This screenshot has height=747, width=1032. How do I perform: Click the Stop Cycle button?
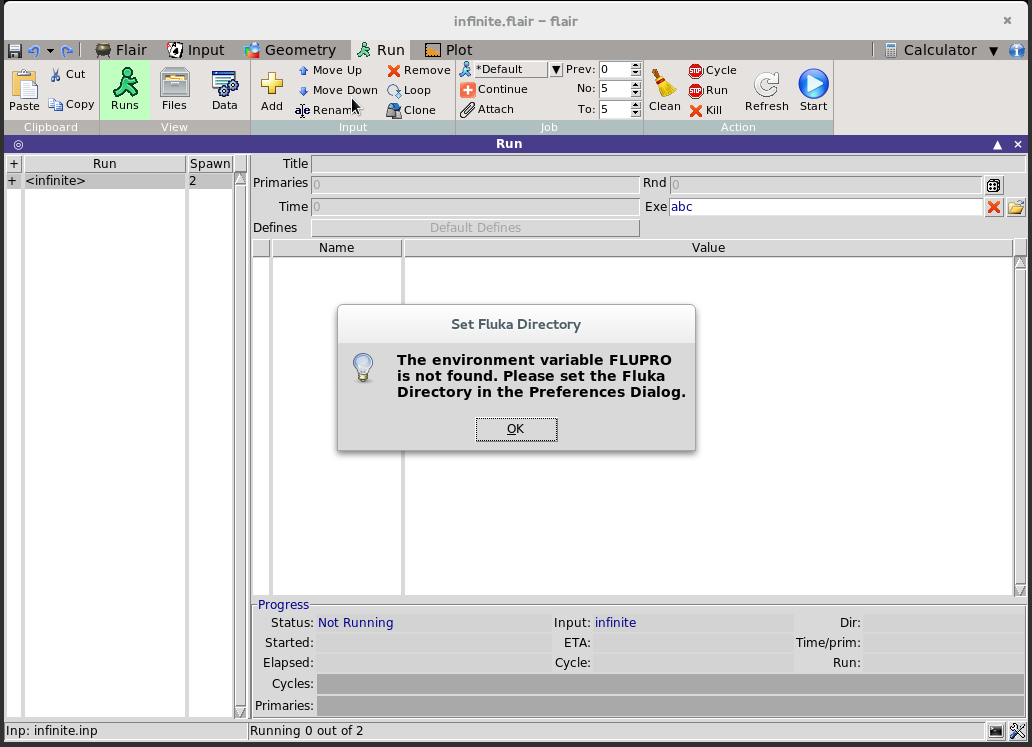pos(713,70)
